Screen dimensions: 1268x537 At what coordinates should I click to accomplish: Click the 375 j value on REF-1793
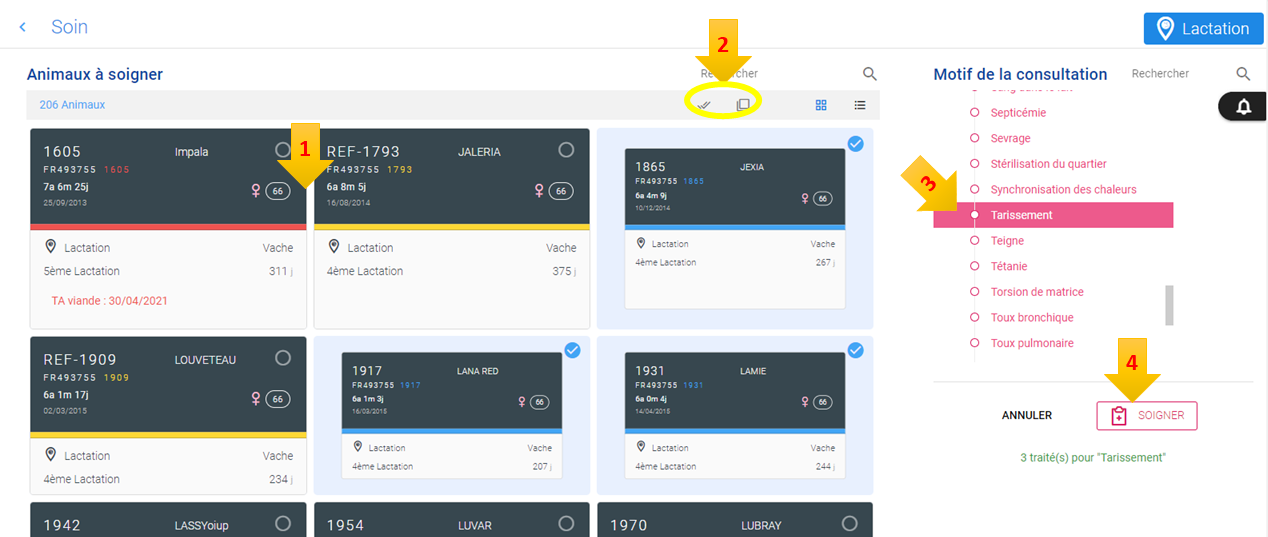563,271
